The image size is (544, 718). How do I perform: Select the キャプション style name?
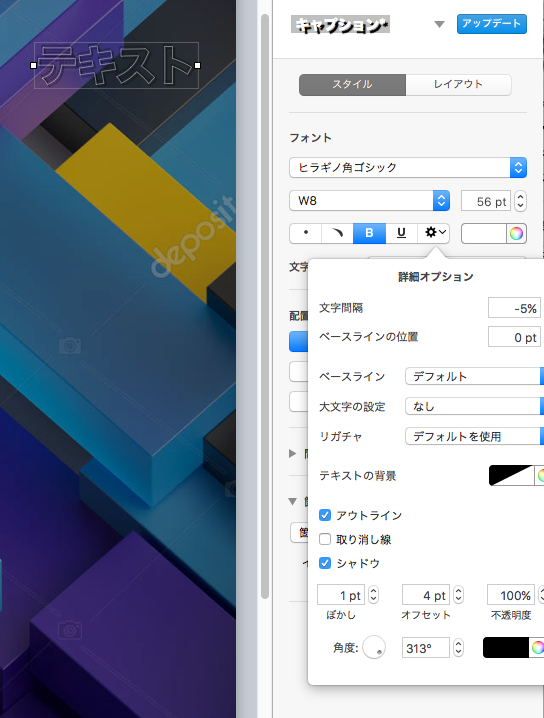[x=340, y=25]
